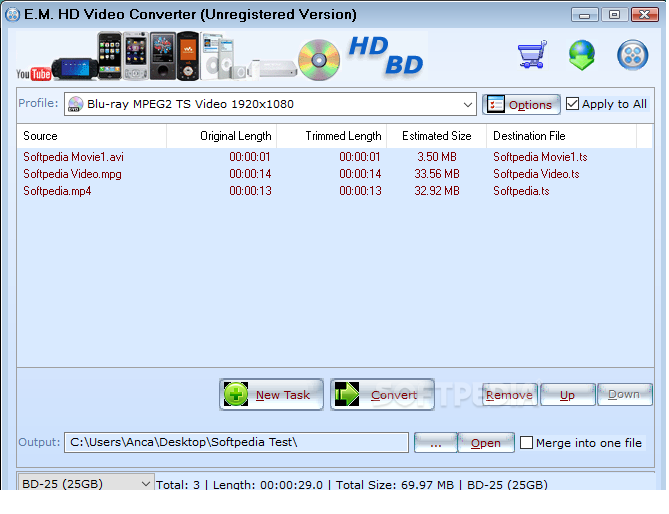The image size is (669, 514).
Task: Sort by Source column header
Action: pyautogui.click(x=92, y=136)
